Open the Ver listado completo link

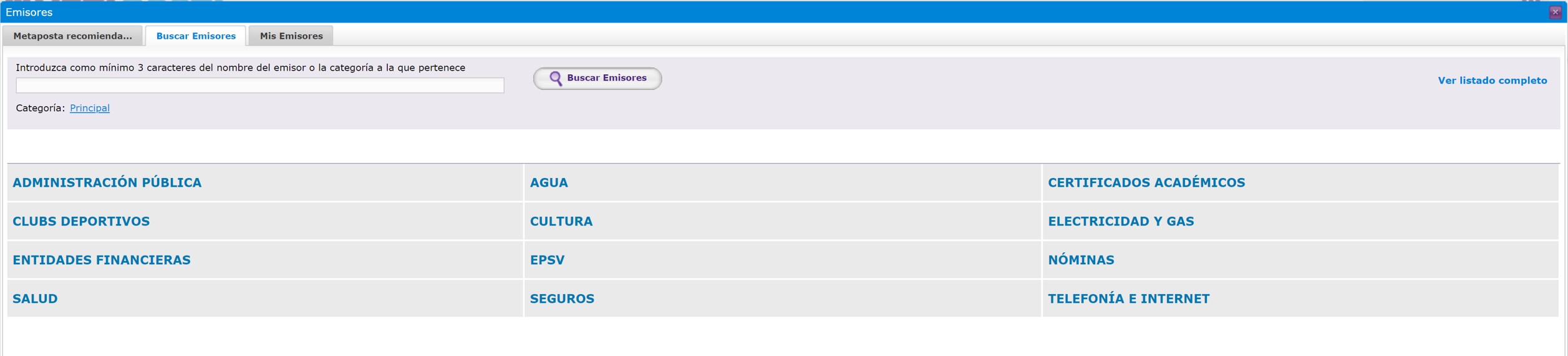click(1492, 81)
